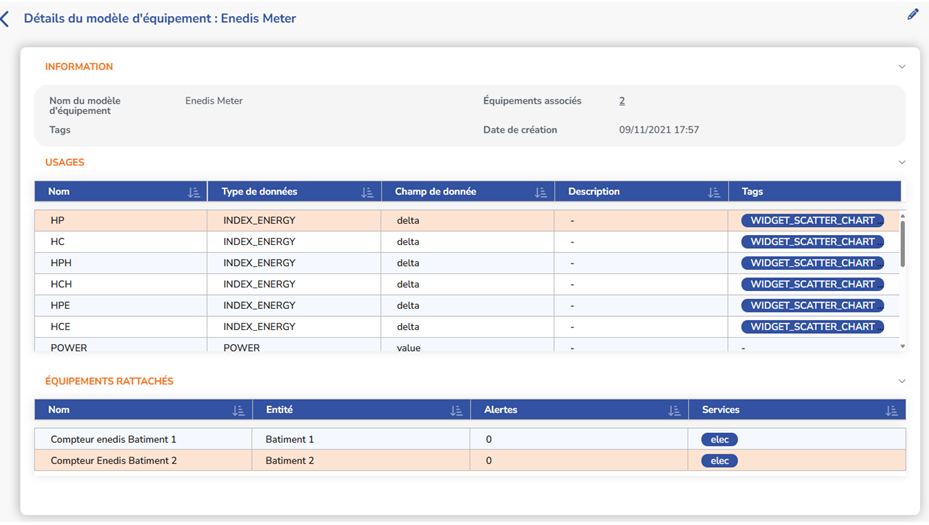Click WIDGET_SCATTER_CHART tag on HP row

pyautogui.click(x=812, y=220)
